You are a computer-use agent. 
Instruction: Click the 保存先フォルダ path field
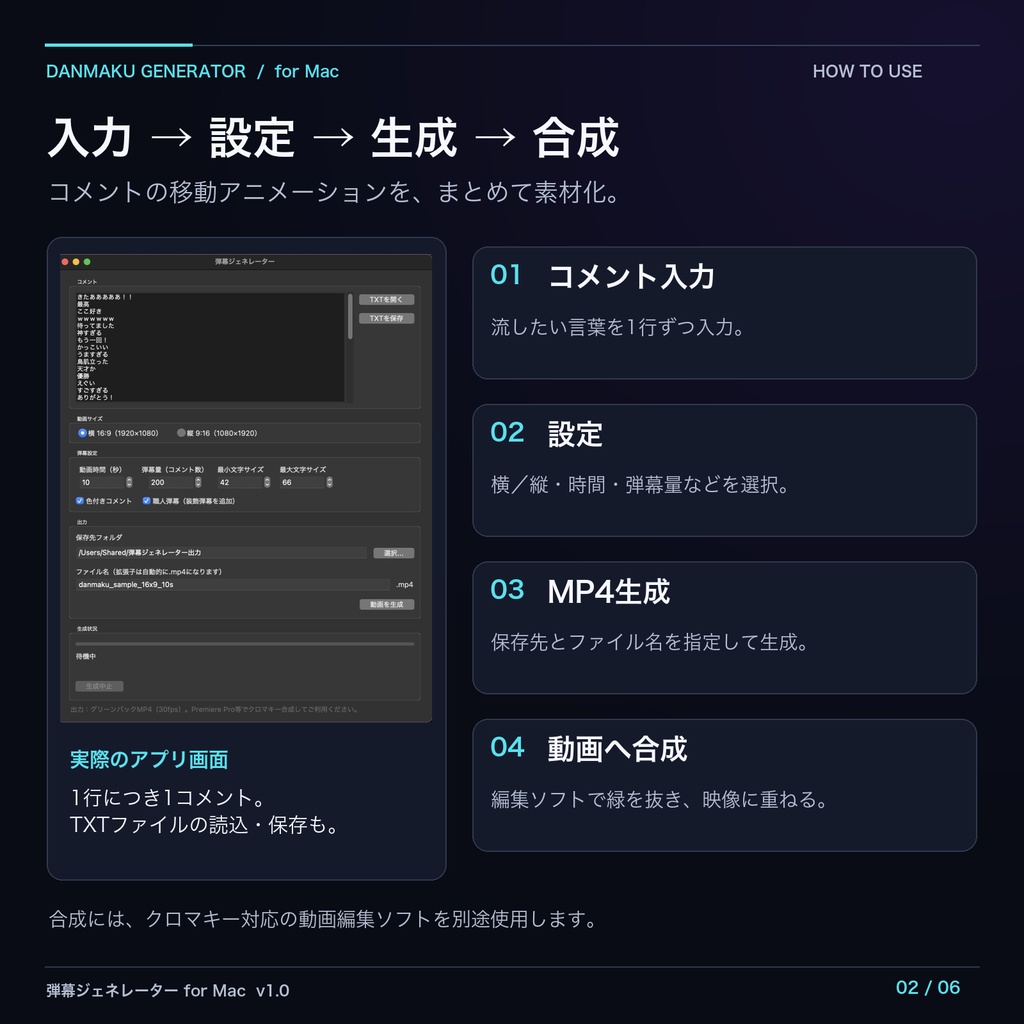[x=221, y=552]
